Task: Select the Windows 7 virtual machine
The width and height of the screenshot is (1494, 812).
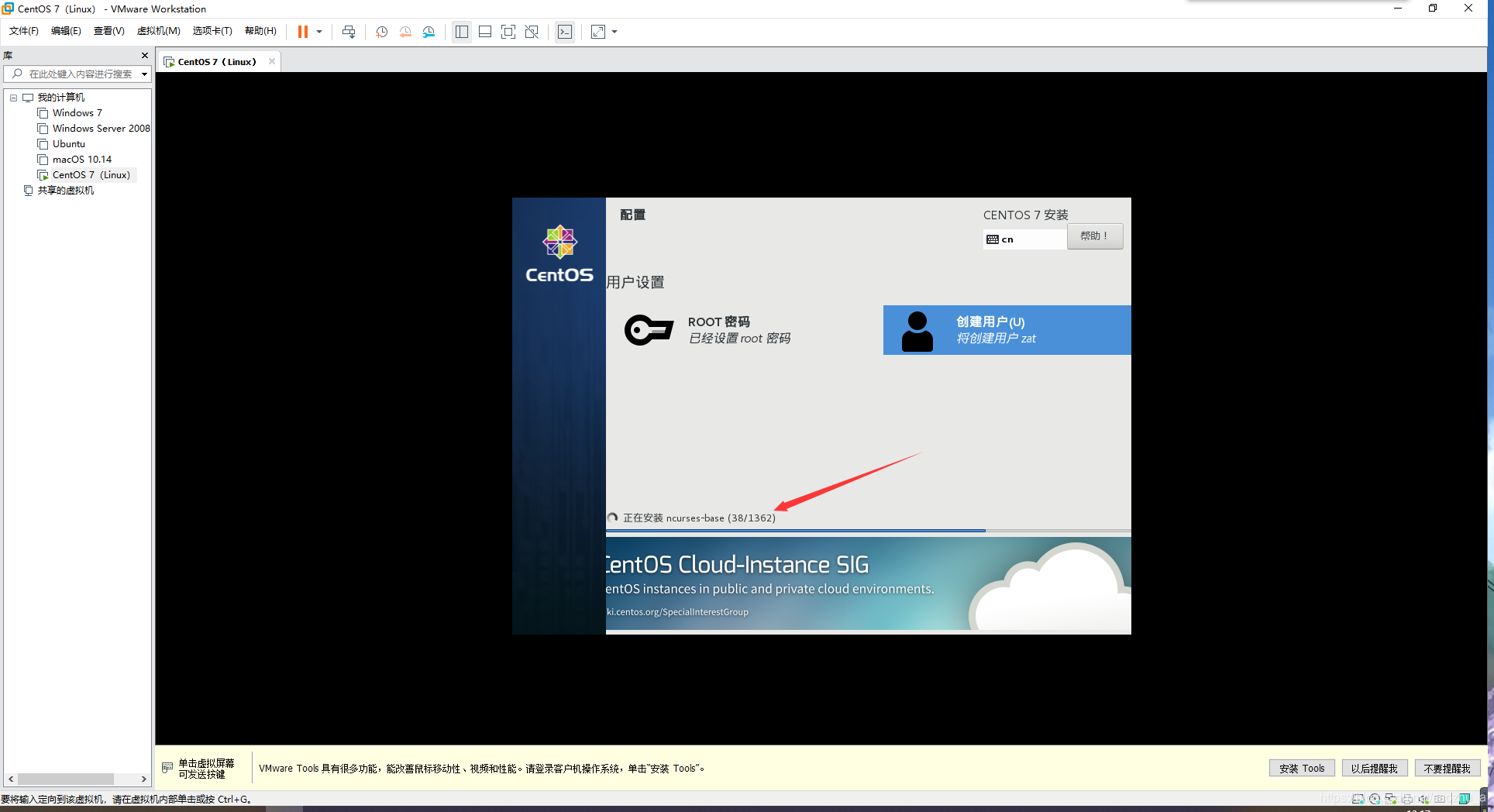Action: [77, 113]
